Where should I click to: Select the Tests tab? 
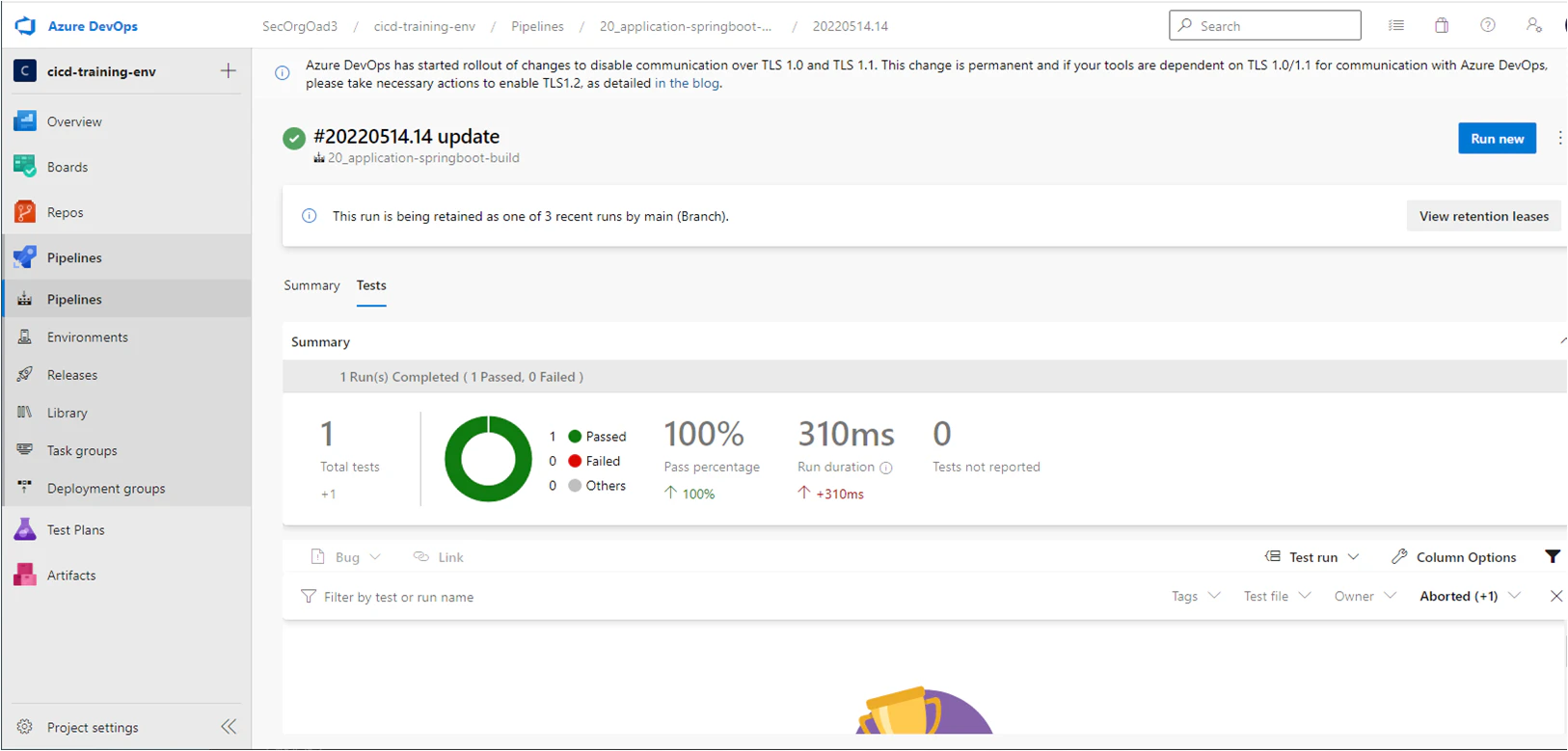(371, 285)
